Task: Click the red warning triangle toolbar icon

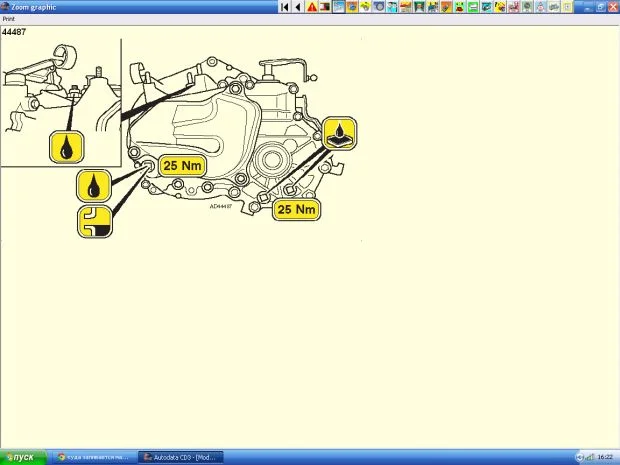Action: pos(312,6)
